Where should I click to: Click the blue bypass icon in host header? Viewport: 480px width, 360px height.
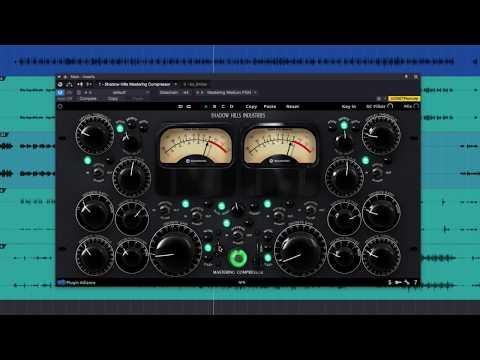pyautogui.click(x=60, y=92)
